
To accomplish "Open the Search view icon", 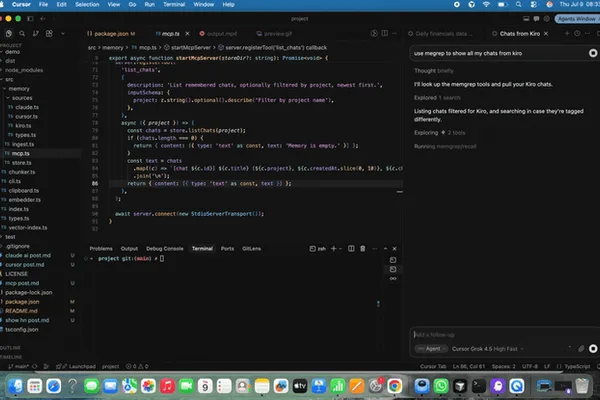I will 22,34.
